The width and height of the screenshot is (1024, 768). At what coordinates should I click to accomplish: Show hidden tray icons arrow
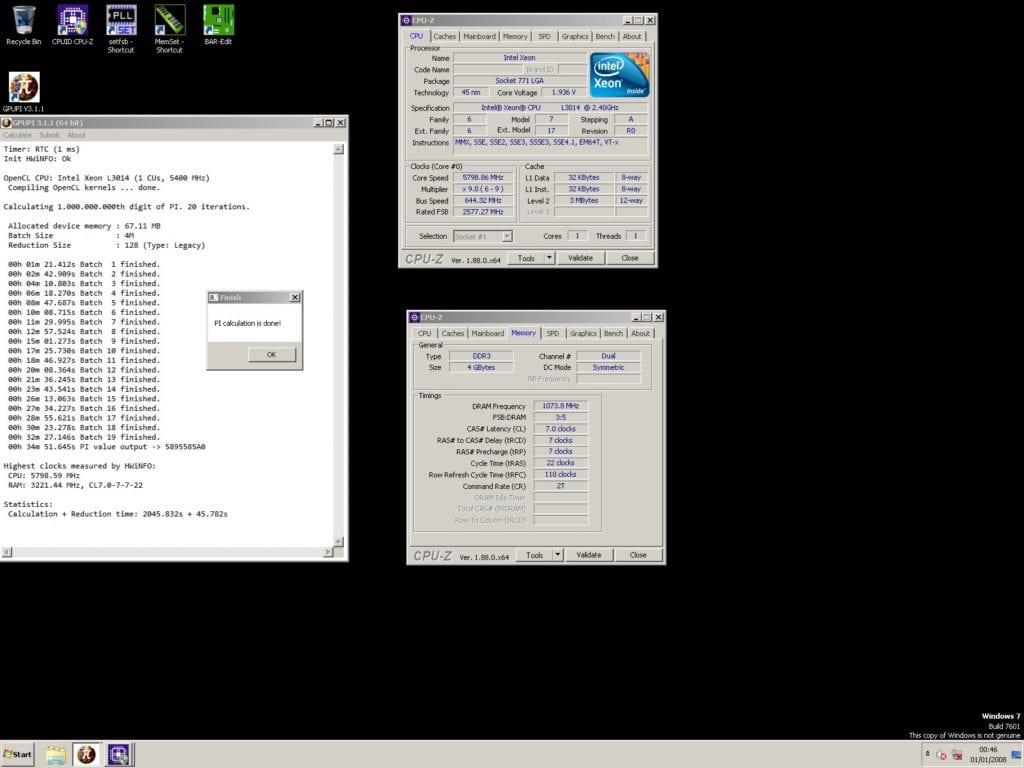tap(927, 754)
